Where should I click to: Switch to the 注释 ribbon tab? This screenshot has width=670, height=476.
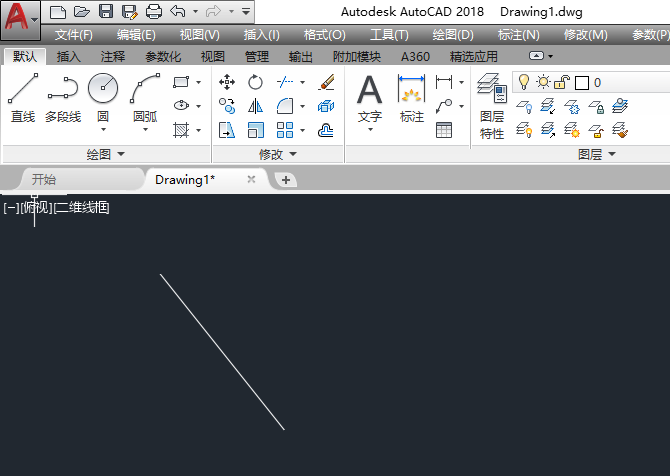(113, 56)
